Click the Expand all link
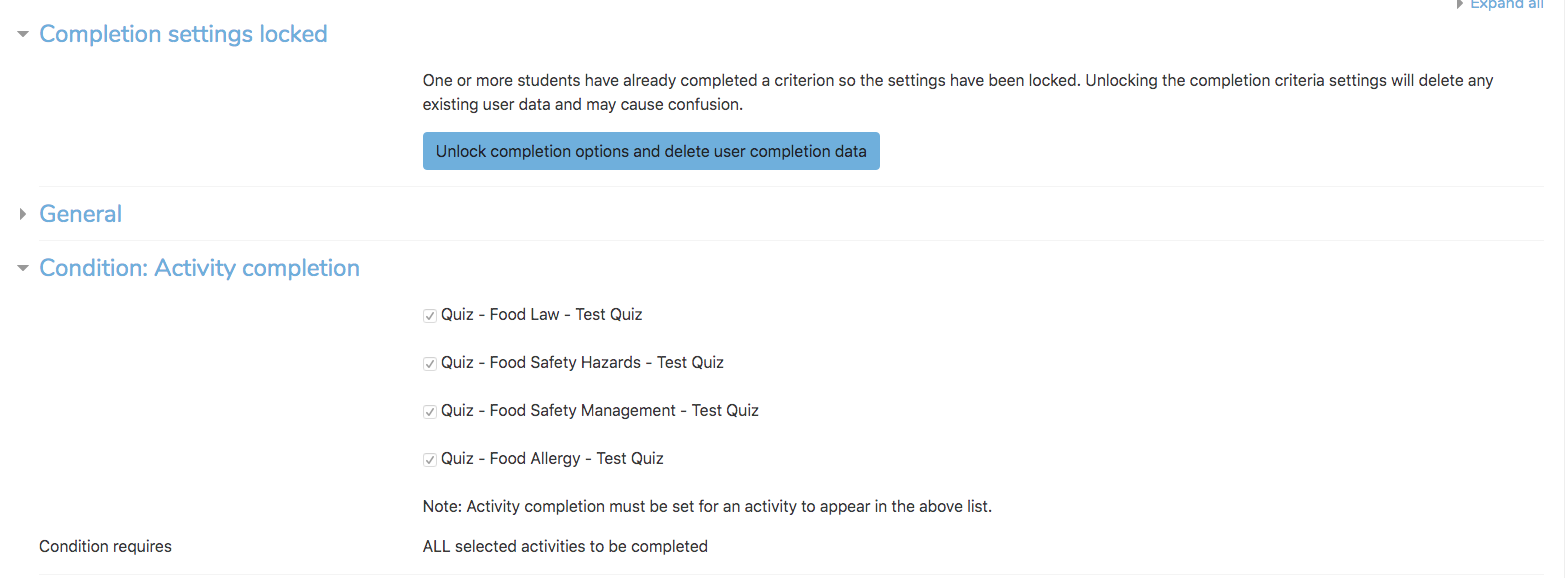Screen dimensions: 1565x578 [x=1506, y=4]
